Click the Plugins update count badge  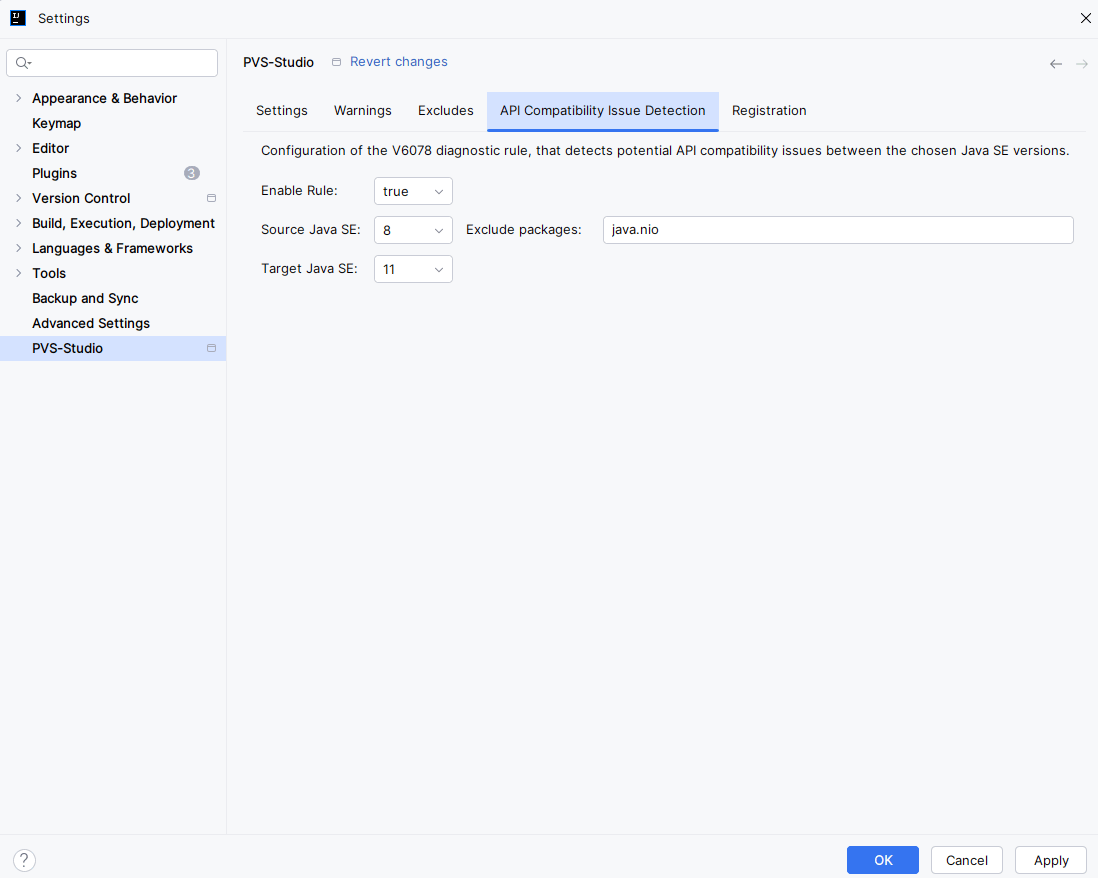[192, 173]
